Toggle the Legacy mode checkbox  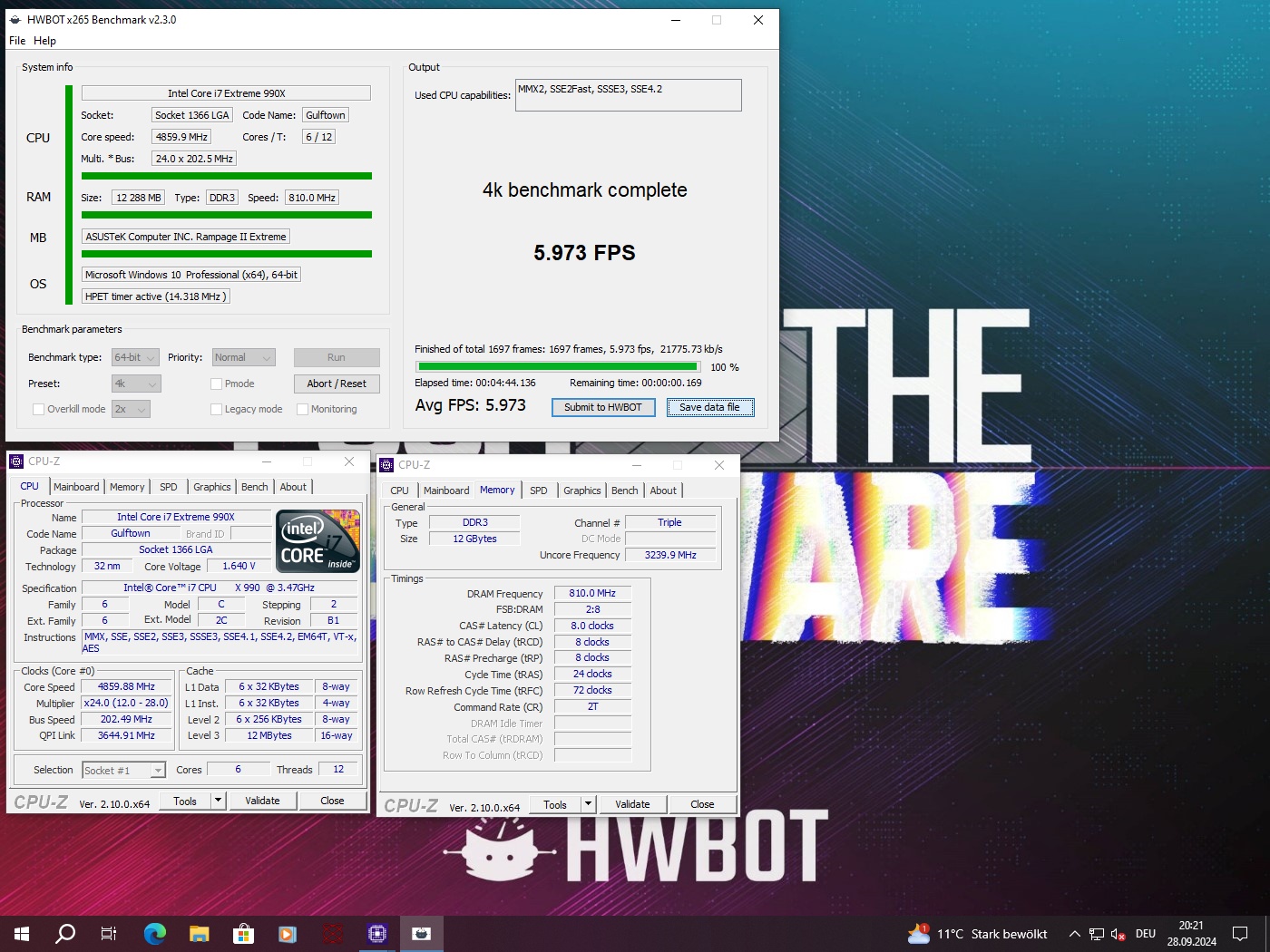pyautogui.click(x=216, y=409)
